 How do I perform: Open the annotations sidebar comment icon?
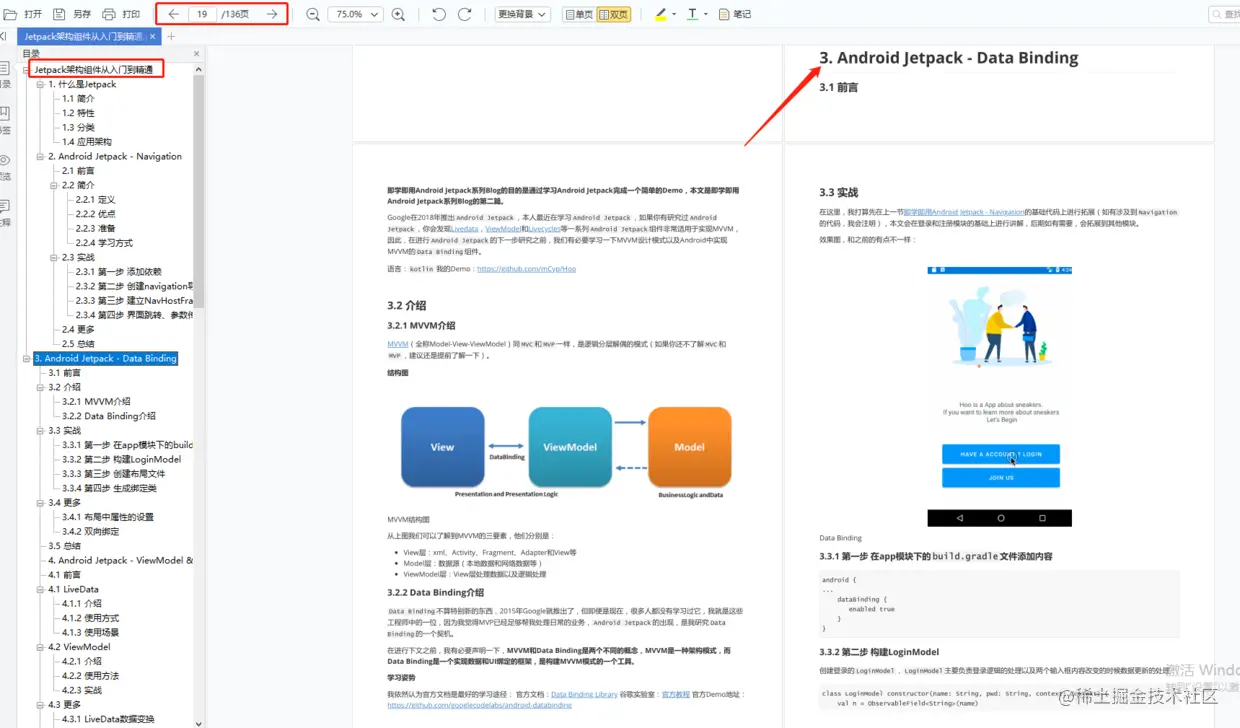pos(4,206)
